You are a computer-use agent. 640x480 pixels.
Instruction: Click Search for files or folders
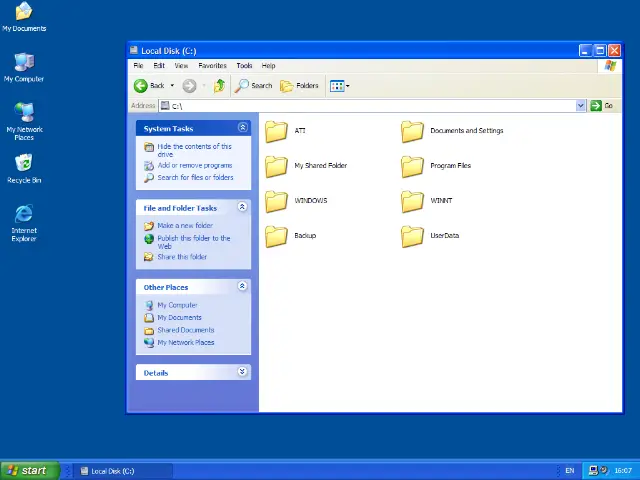point(196,178)
